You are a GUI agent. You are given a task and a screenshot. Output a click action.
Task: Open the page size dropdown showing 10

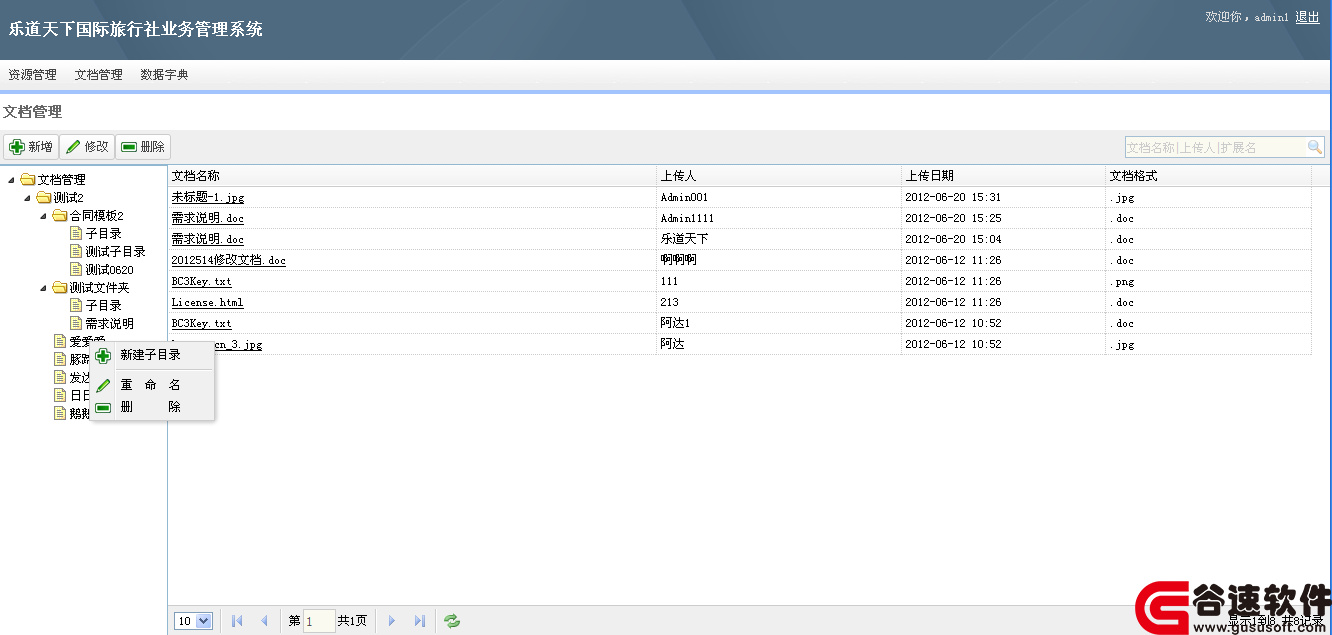(x=193, y=621)
